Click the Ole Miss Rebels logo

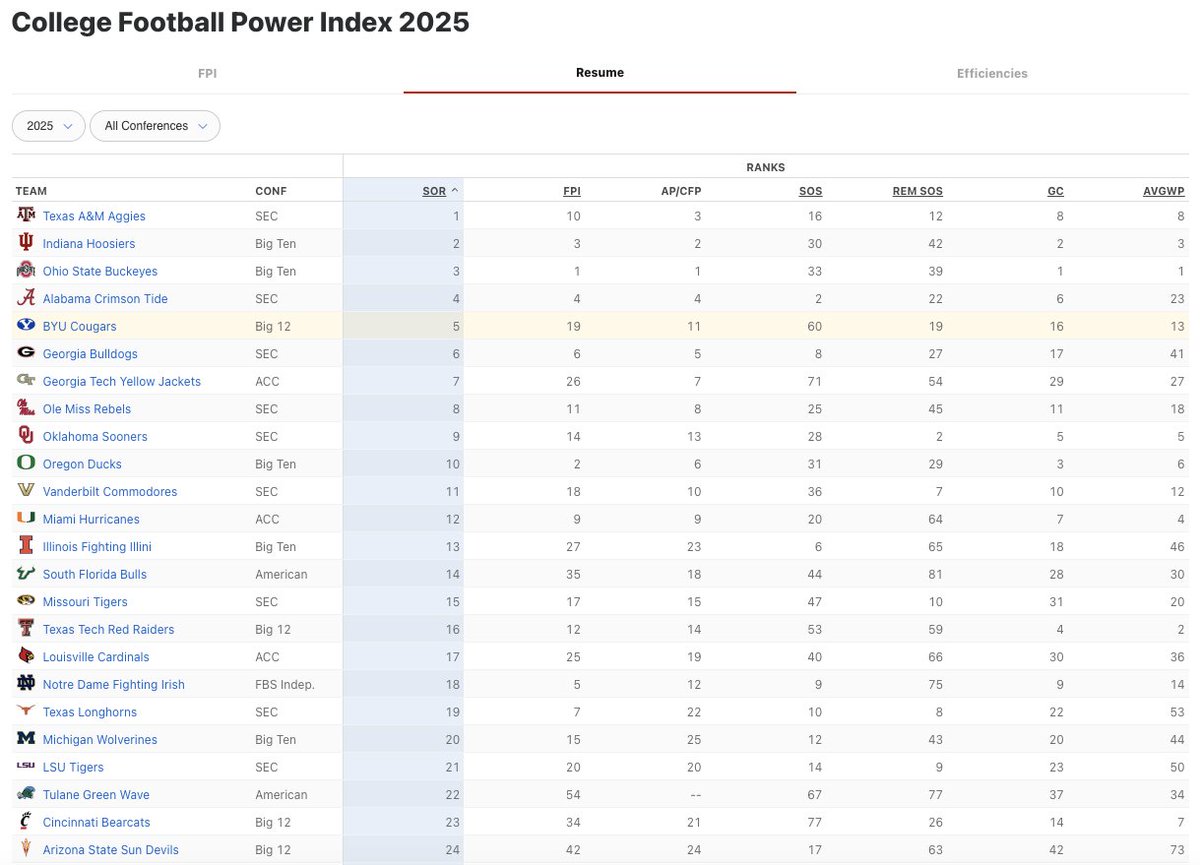pos(26,408)
